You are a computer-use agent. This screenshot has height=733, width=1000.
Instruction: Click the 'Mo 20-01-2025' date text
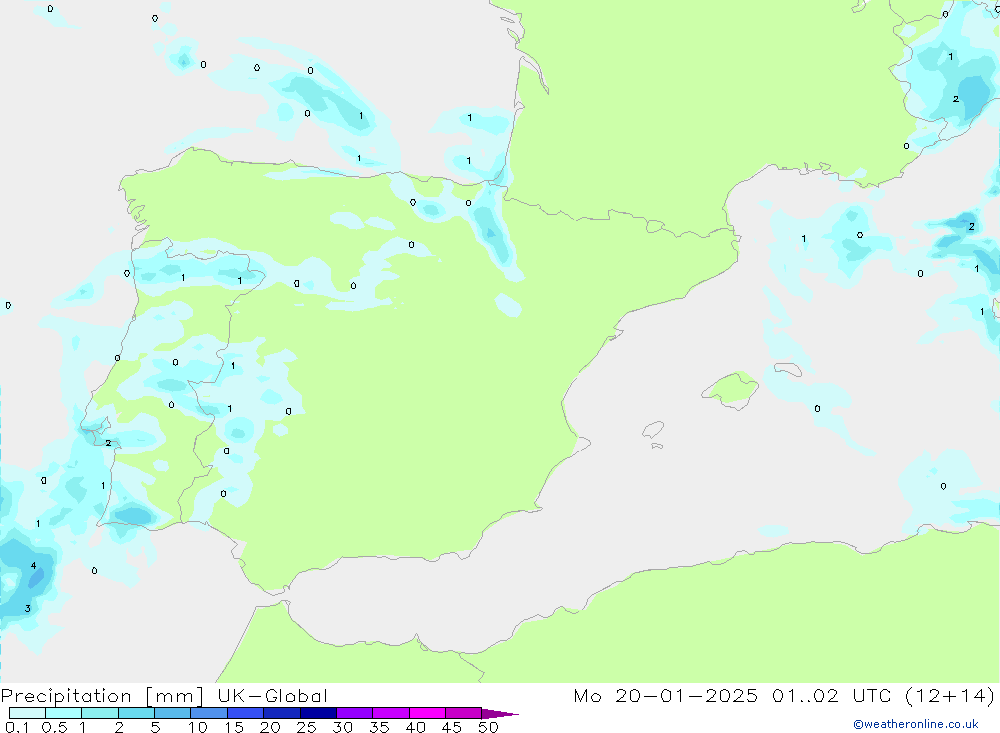click(666, 696)
